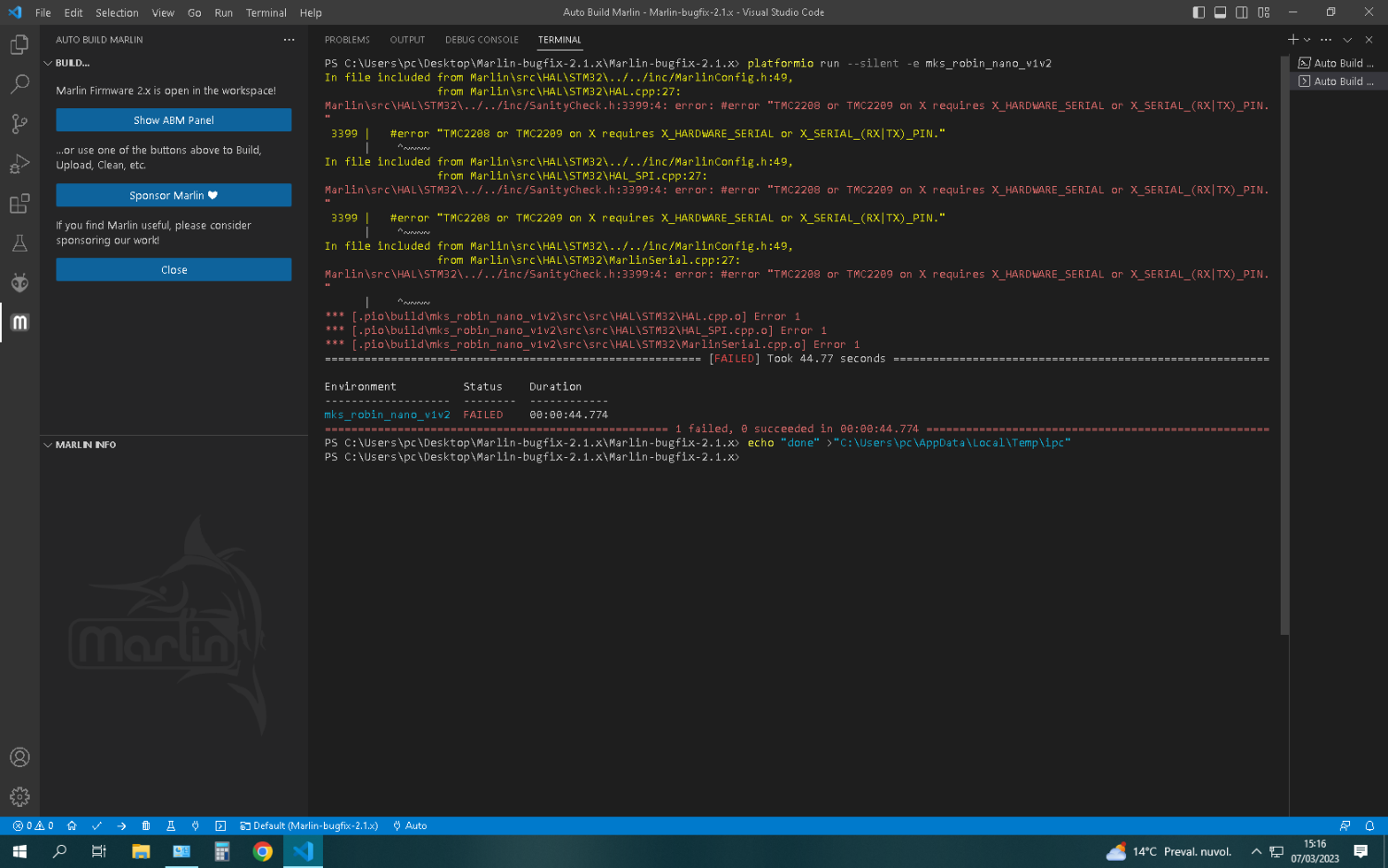Open the Explorer view in activity bar

[x=19, y=45]
